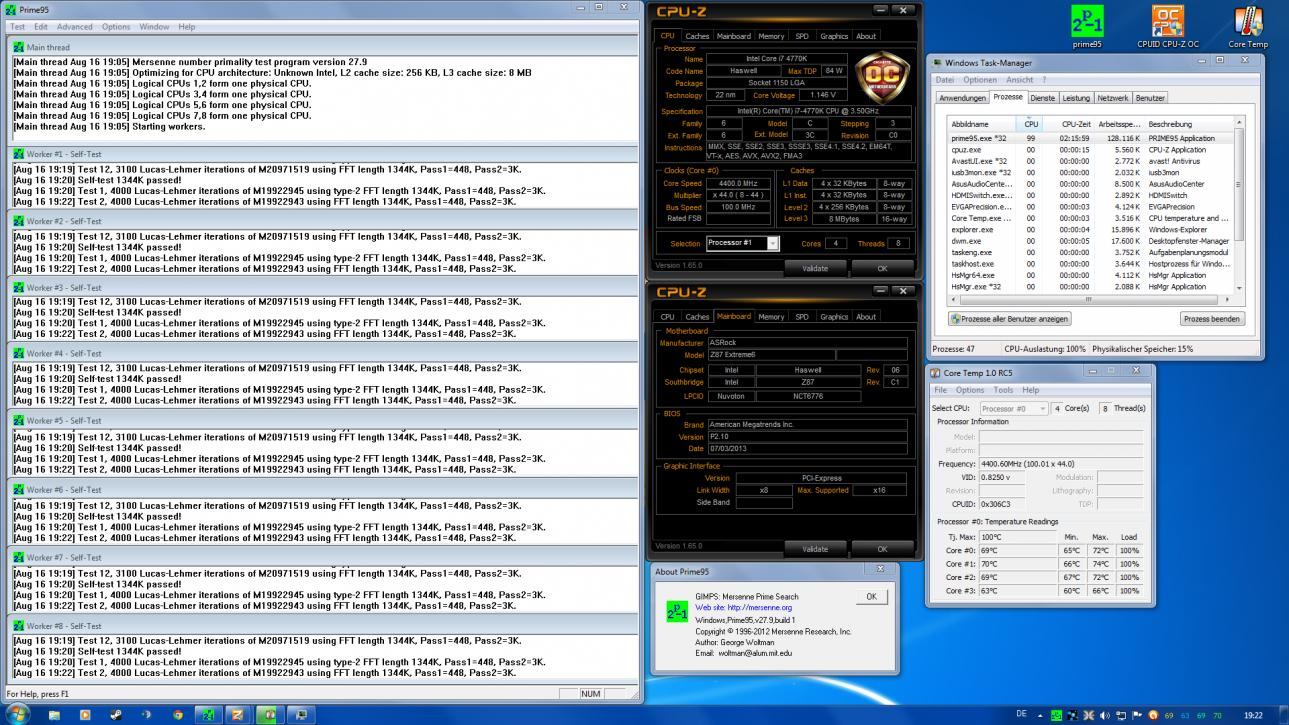Viewport: 1289px width, 725px height.
Task: Sort processes by CPU column header
Action: (1031, 124)
